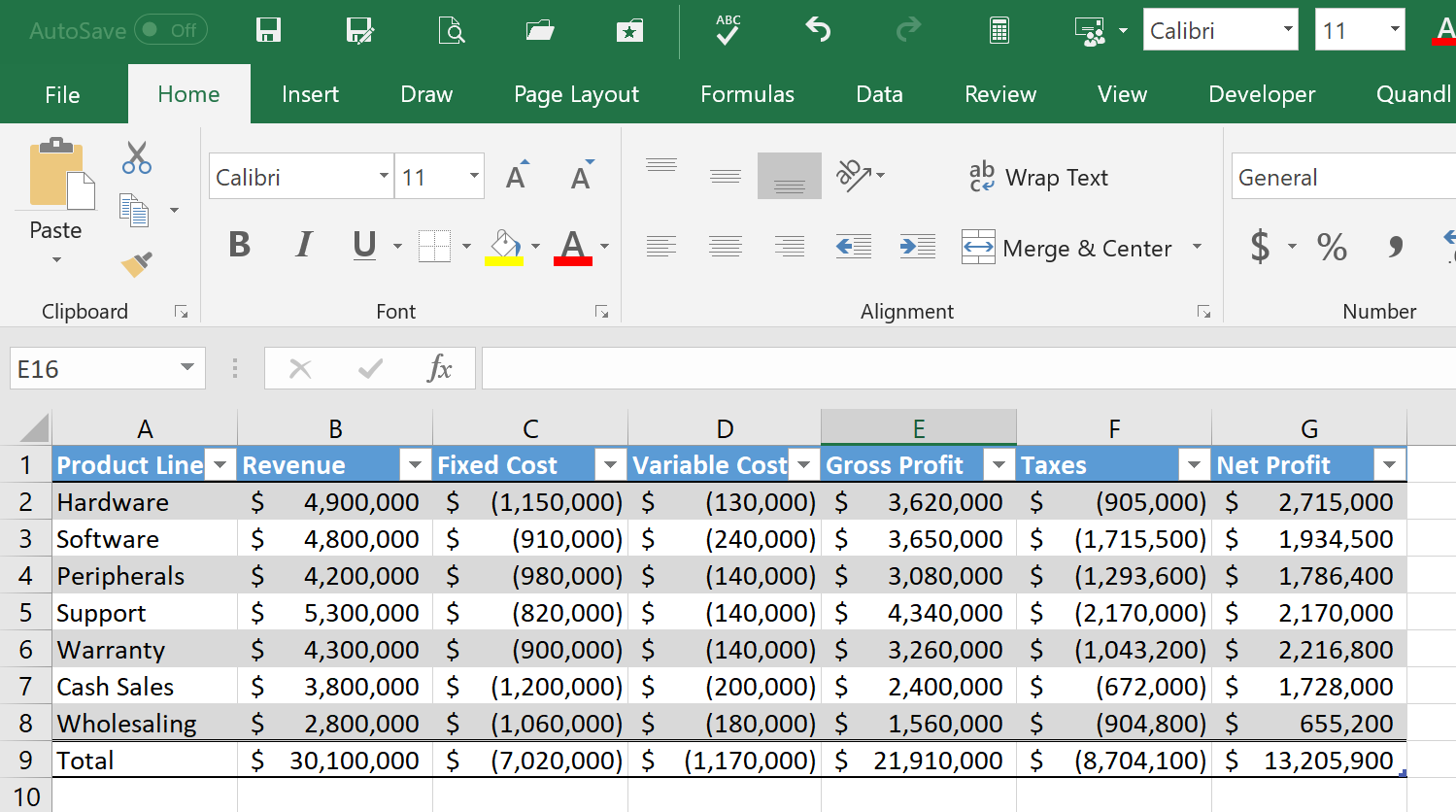Open Print Preview from quick access toolbar
The height and width of the screenshot is (812, 1456).
pyautogui.click(x=451, y=30)
